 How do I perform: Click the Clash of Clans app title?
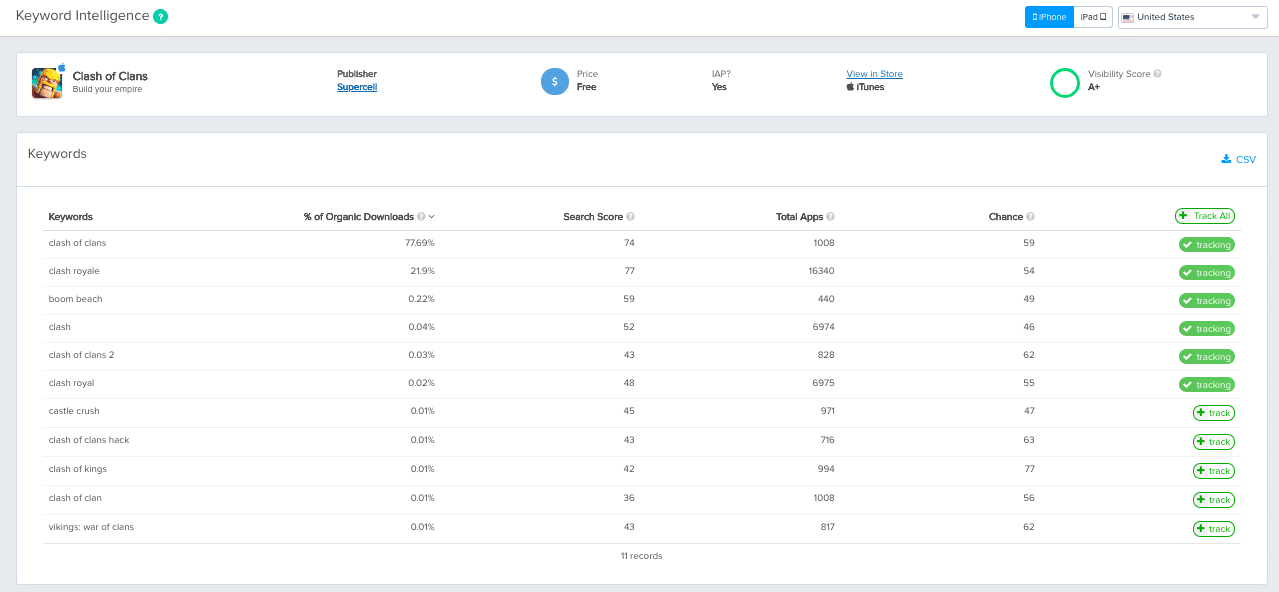110,76
